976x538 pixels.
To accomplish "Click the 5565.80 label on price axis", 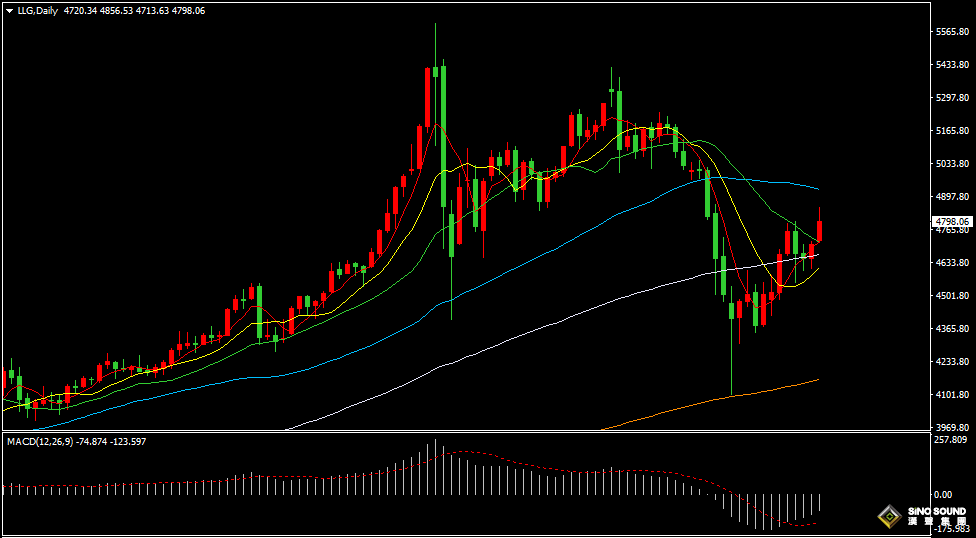I will coord(951,32).
